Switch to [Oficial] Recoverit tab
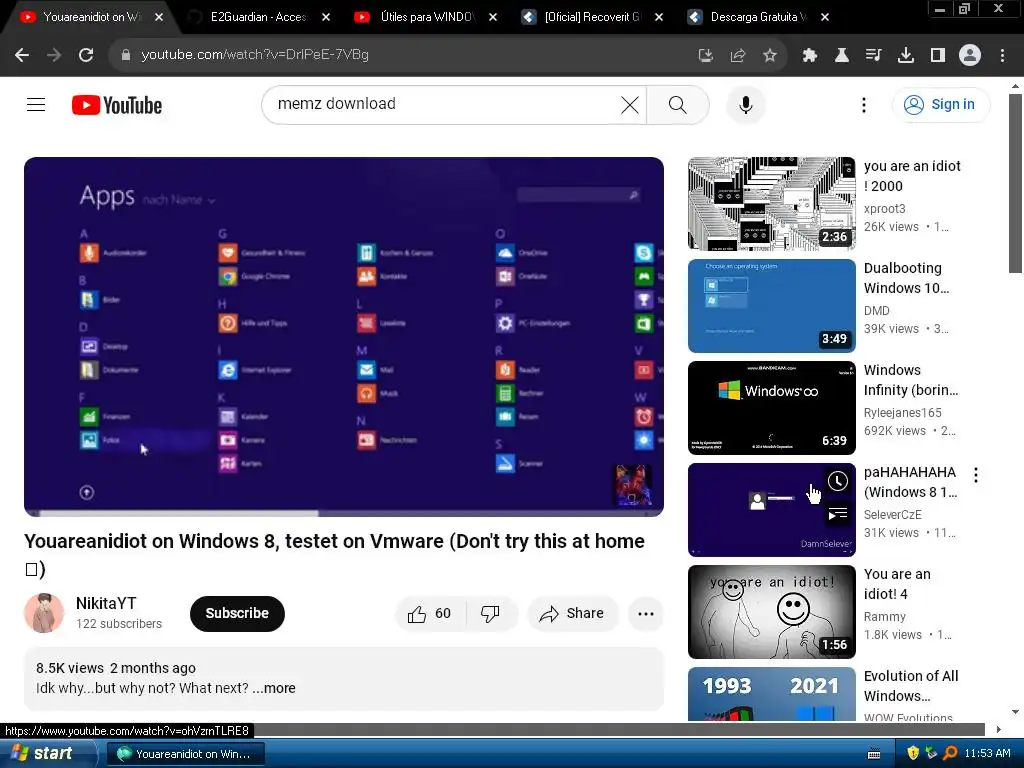 592,17
